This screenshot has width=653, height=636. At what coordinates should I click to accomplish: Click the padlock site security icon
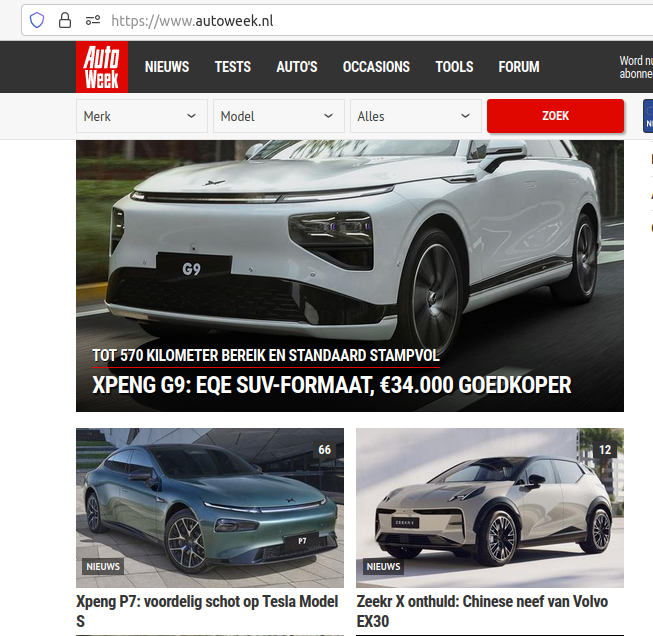[65, 20]
